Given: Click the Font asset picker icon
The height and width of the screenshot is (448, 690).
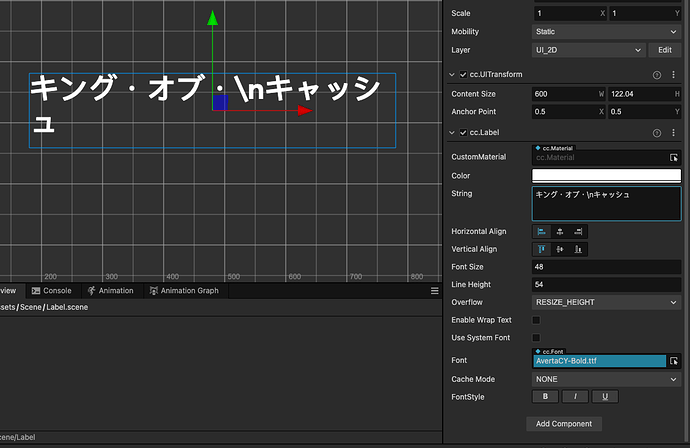Looking at the screenshot, I should (674, 360).
